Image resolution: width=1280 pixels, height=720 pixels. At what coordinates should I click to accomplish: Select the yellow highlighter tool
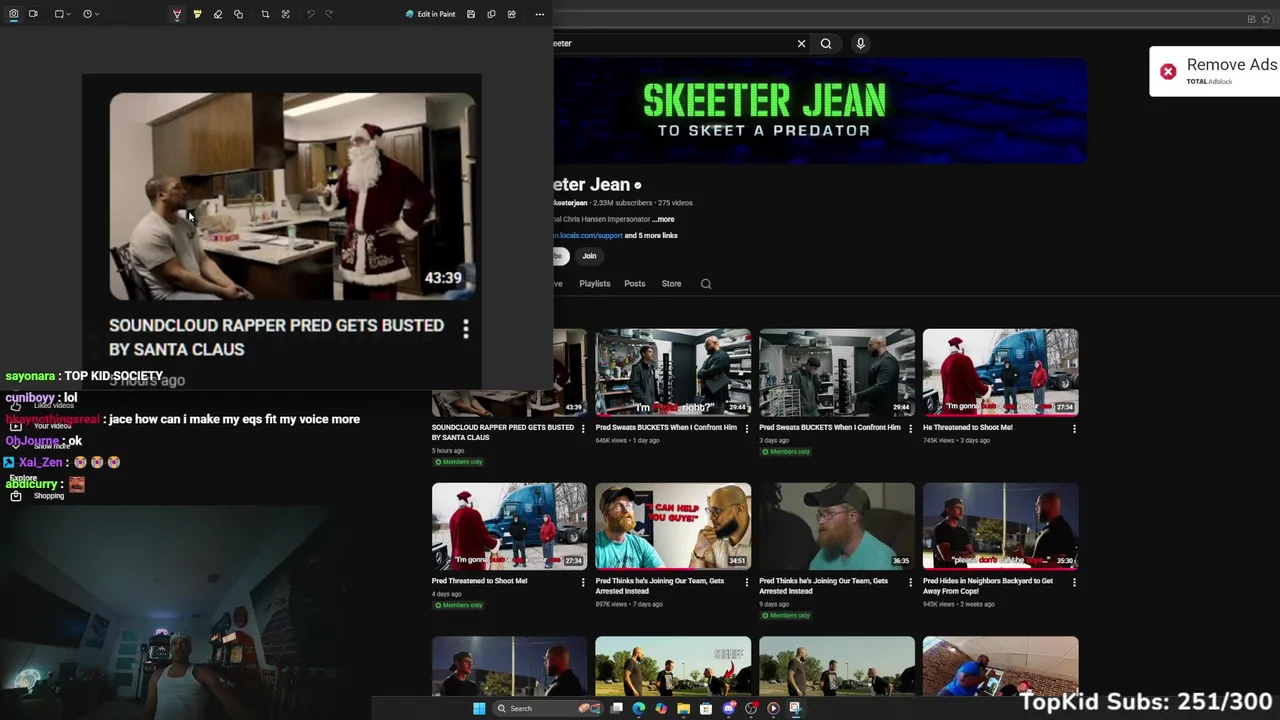pyautogui.click(x=197, y=14)
